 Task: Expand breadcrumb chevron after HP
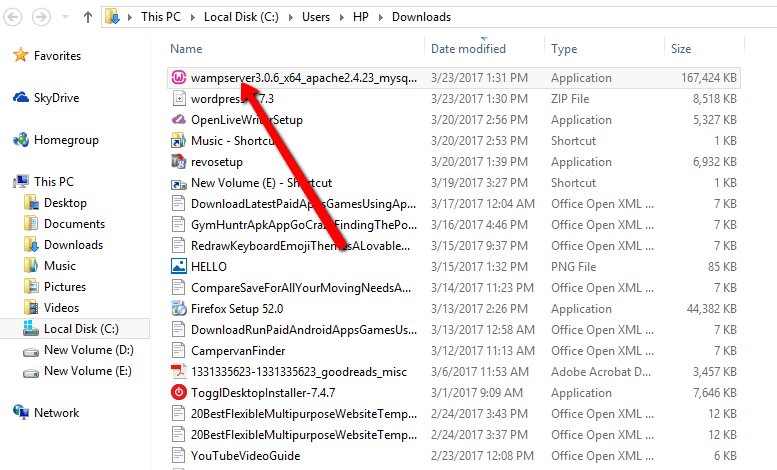click(381, 17)
